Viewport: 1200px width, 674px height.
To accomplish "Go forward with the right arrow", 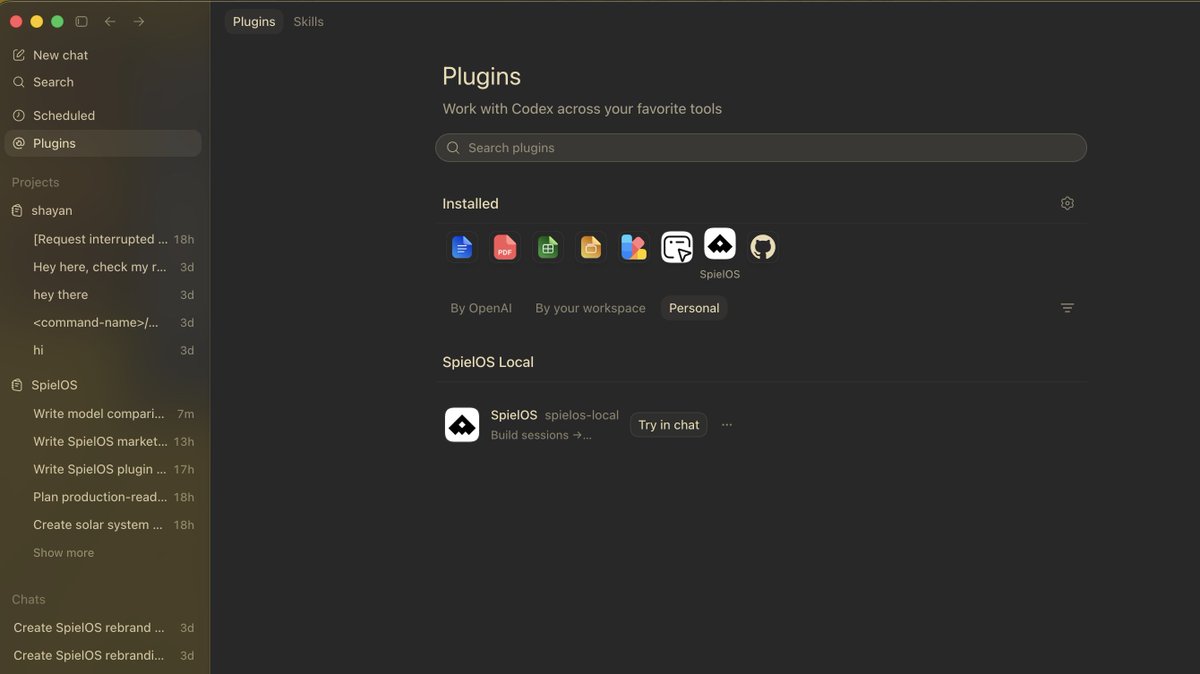I will [x=139, y=21].
